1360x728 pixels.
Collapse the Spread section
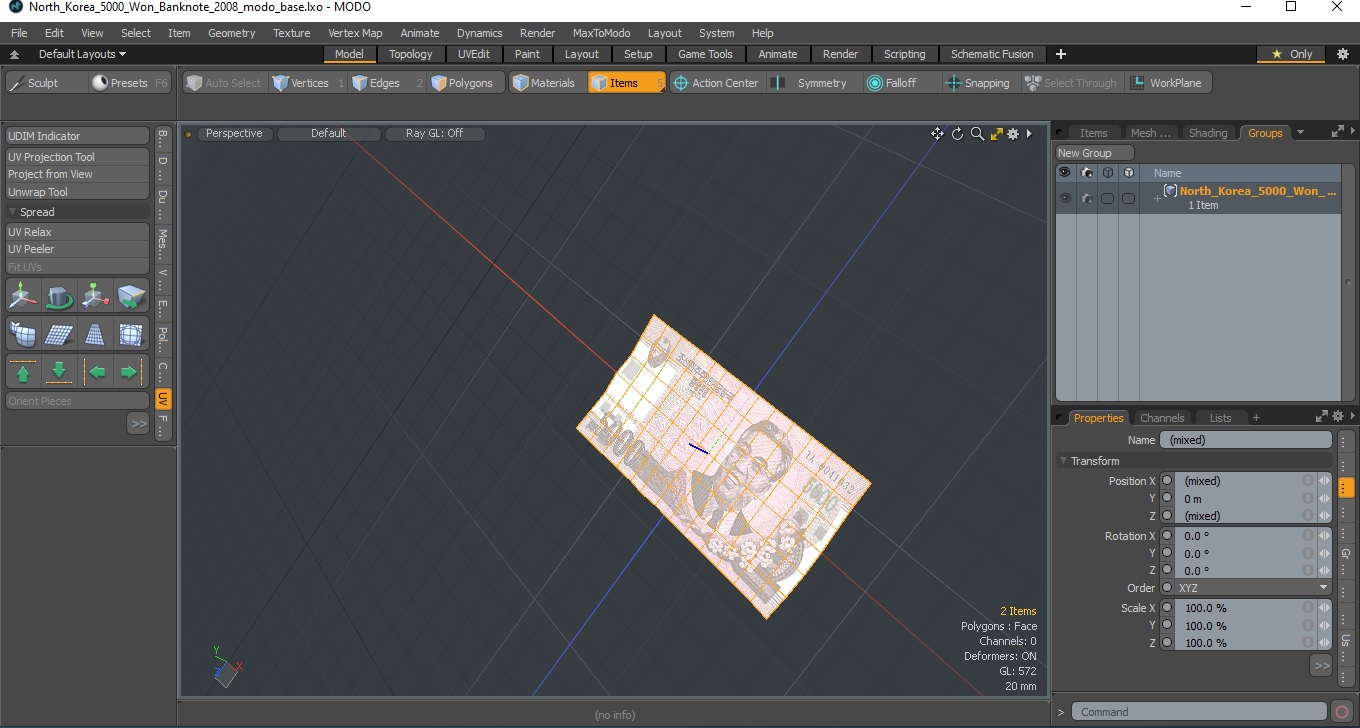[13, 212]
